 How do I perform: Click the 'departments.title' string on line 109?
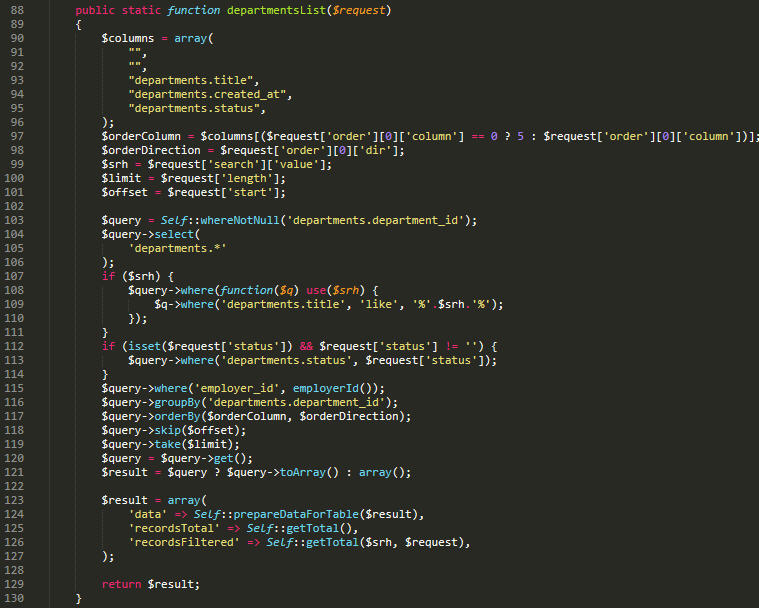[x=283, y=304]
